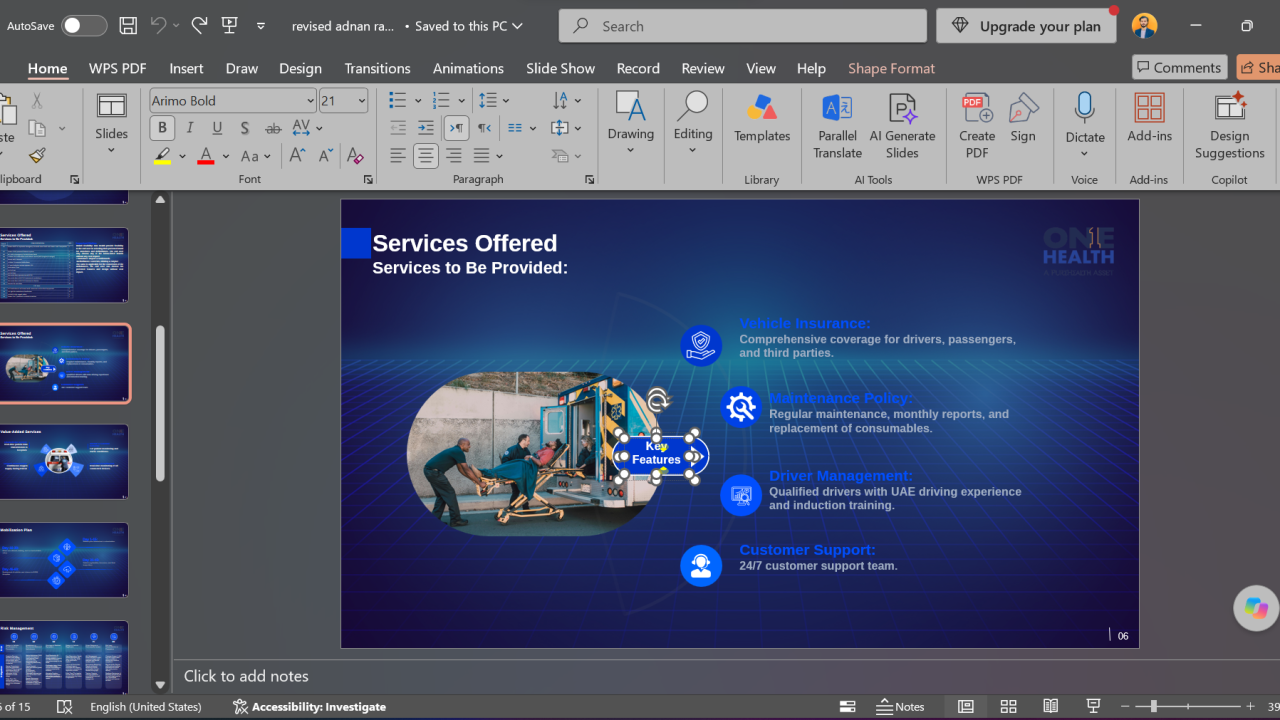Open the Comments pane button
Viewport: 1280px width, 720px height.
(x=1180, y=67)
